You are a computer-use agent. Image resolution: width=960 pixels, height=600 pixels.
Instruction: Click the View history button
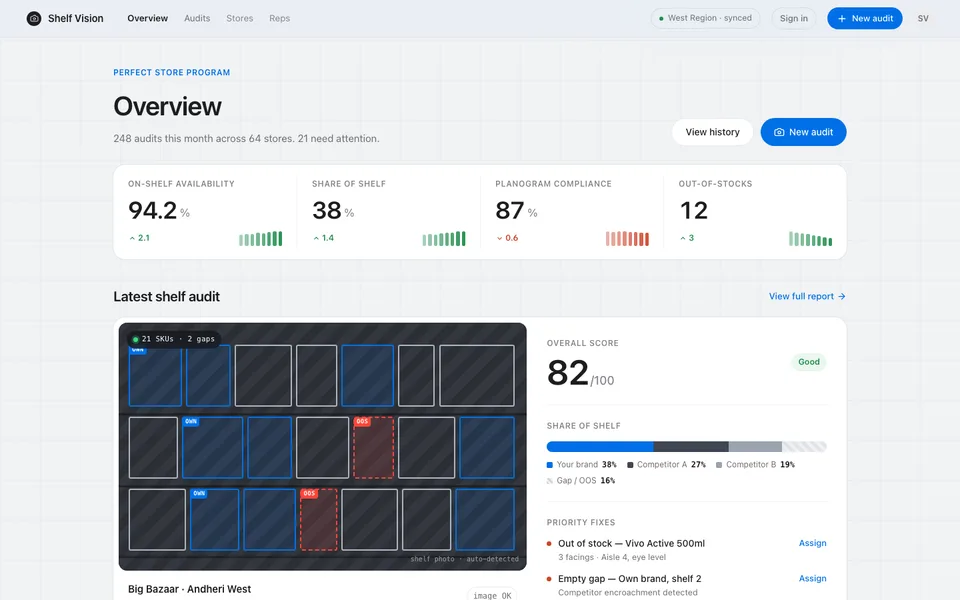pyautogui.click(x=713, y=132)
